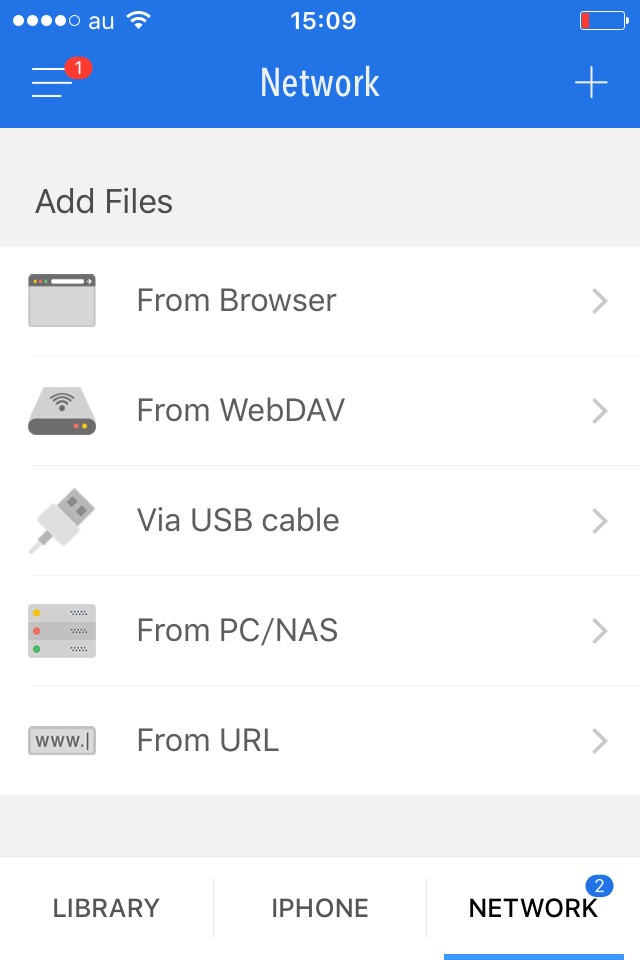Expand the From WebDAV row chevron

point(600,411)
